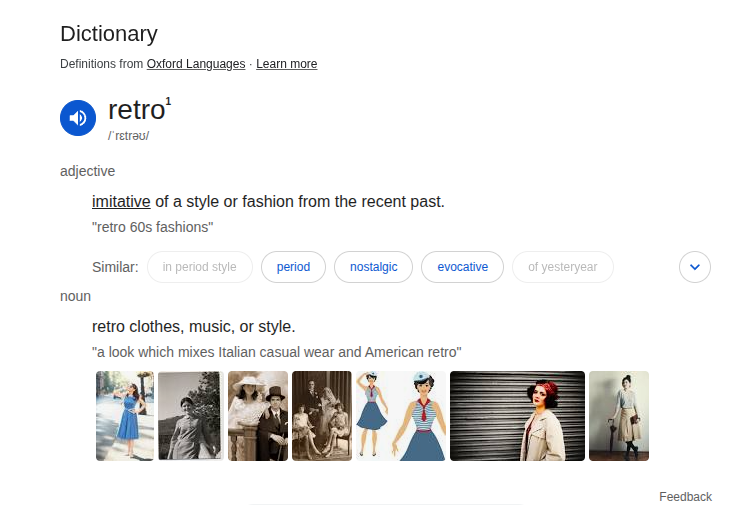Open illustrated sailor-style retro outfit image
The width and height of the screenshot is (739, 505).
[x=401, y=416]
